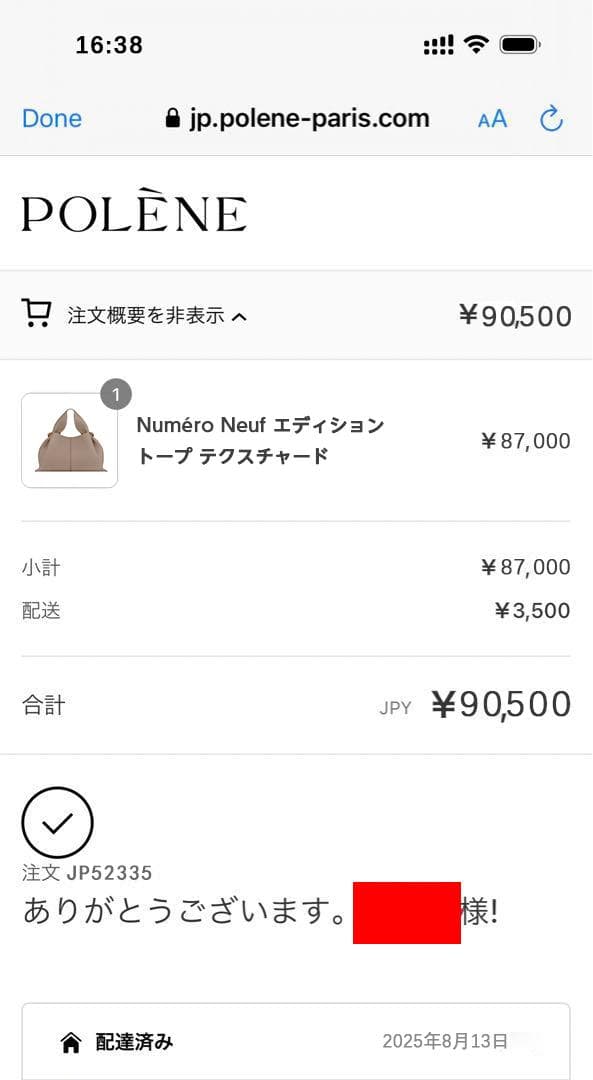
Task: Tap the Numéro Neuf bag thumbnail image
Action: (69, 440)
